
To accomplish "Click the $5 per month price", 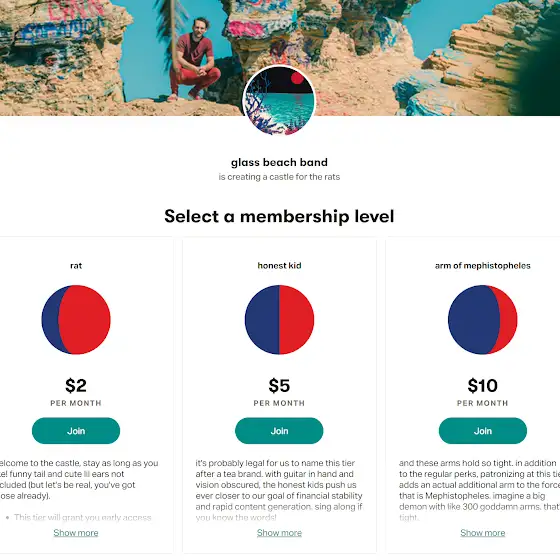I will [279, 386].
